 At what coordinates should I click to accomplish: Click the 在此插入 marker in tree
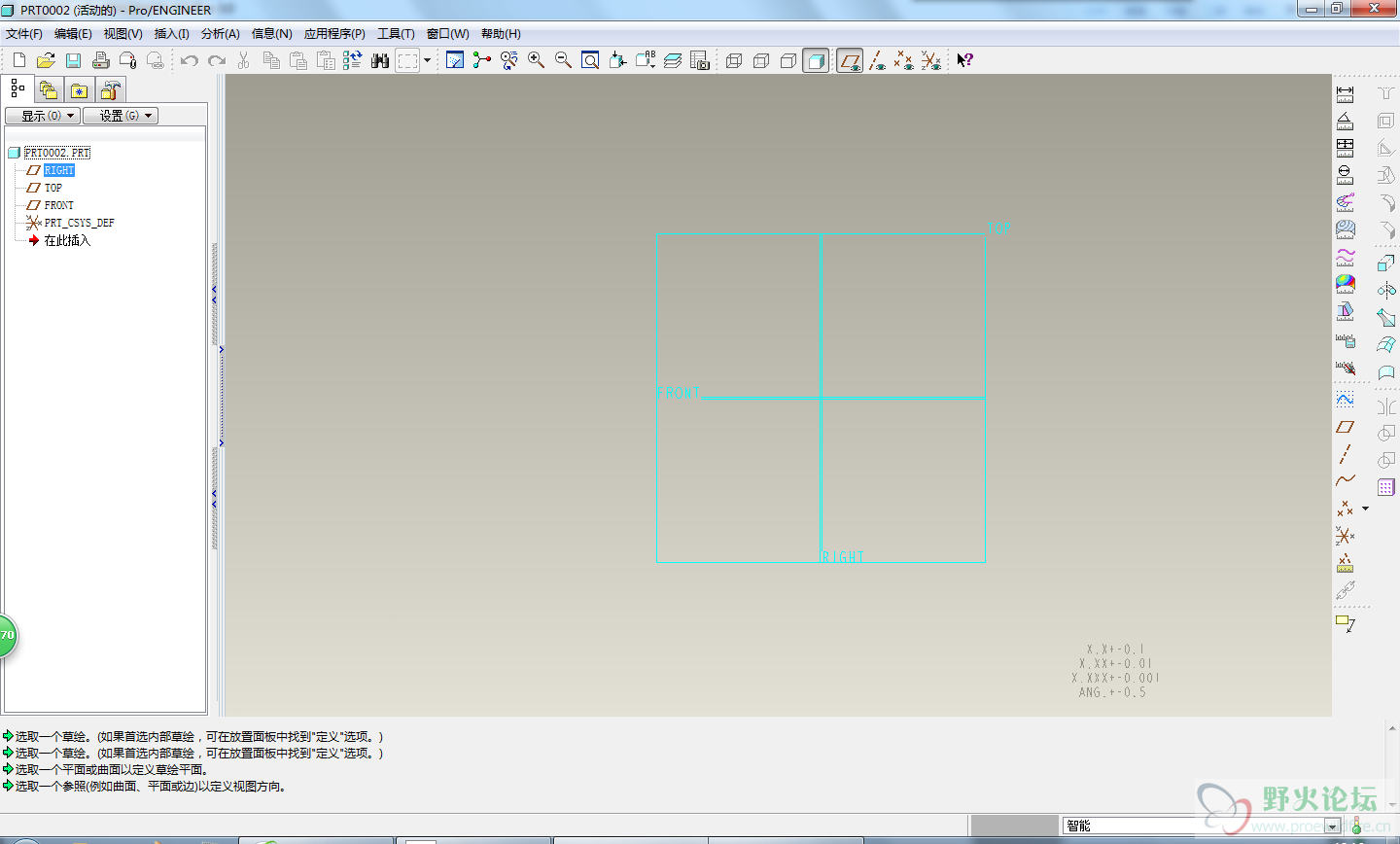tap(66, 240)
